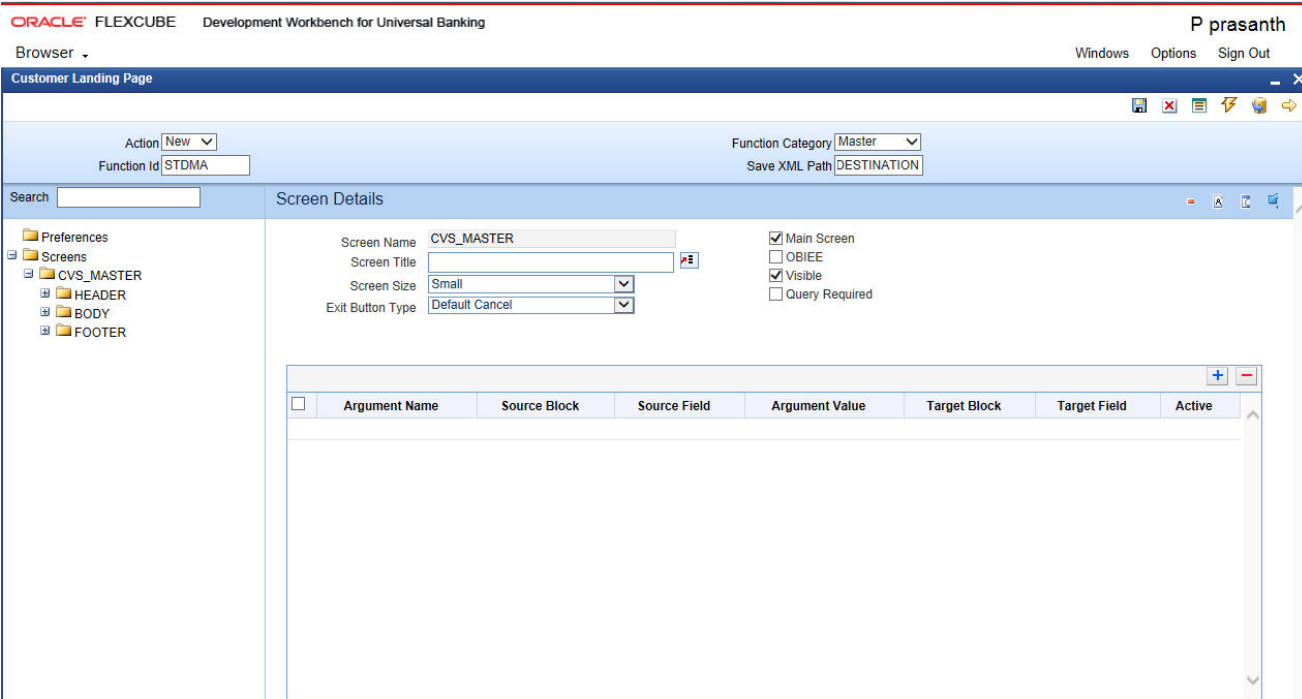Click the Target Field column header

(1092, 406)
